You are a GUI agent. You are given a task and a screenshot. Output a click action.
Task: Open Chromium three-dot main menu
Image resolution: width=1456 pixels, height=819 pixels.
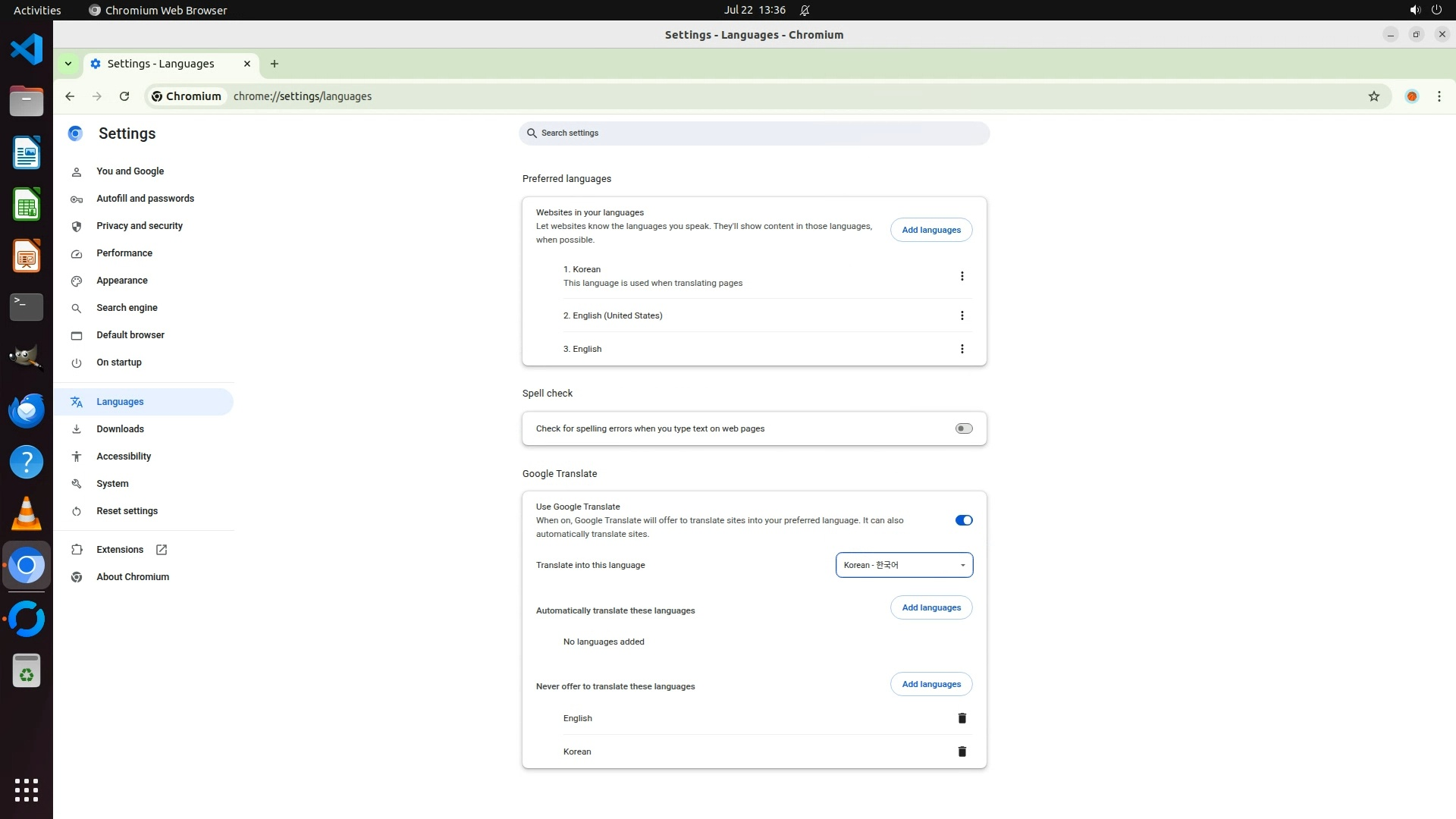click(x=1439, y=96)
